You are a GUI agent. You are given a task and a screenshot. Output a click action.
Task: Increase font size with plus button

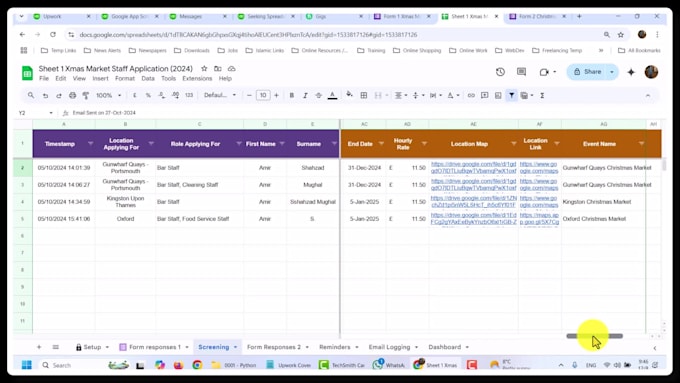coord(276,95)
